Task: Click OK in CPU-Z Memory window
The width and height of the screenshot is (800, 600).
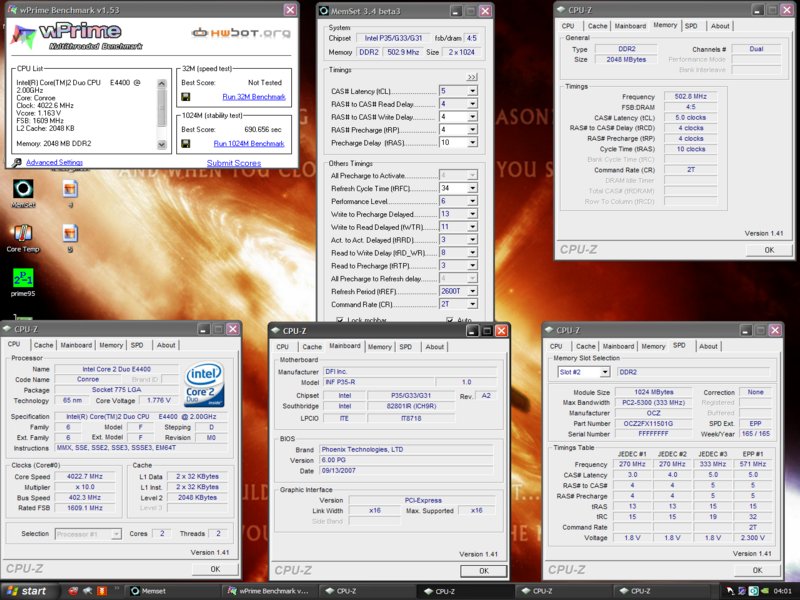Action: point(769,250)
